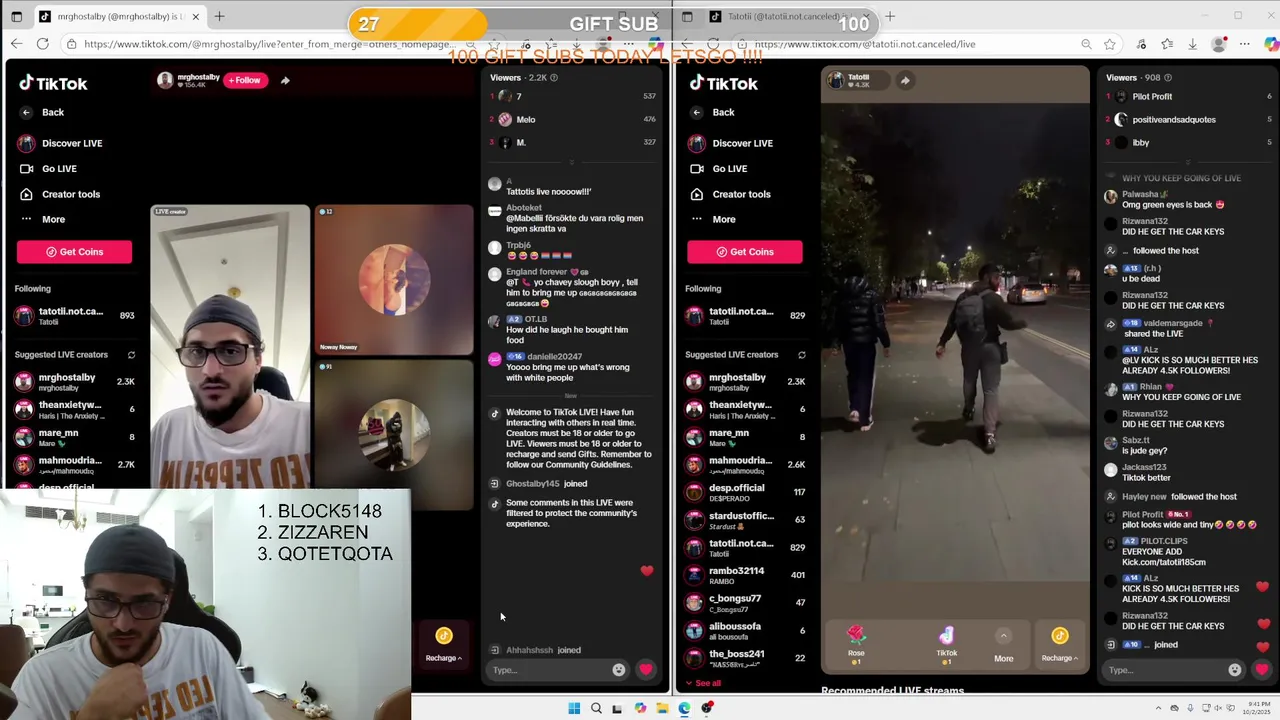Open Noway Noway guest video thumbnail
This screenshot has width=1280, height=720.
pyautogui.click(x=394, y=280)
